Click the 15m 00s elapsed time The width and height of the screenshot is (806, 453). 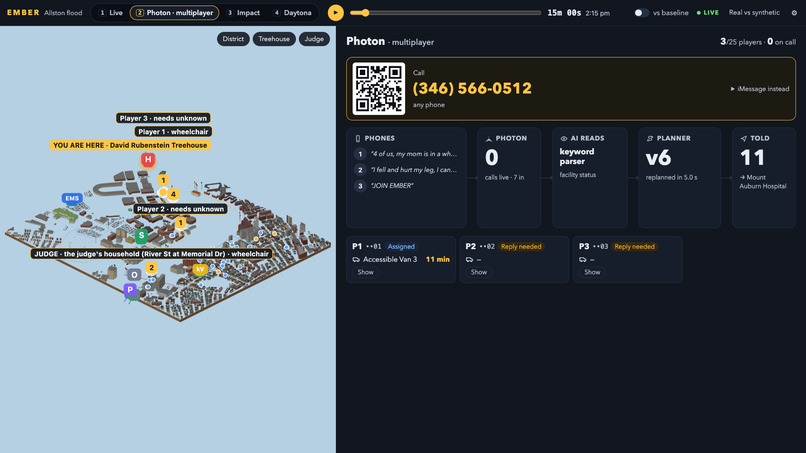click(x=564, y=13)
